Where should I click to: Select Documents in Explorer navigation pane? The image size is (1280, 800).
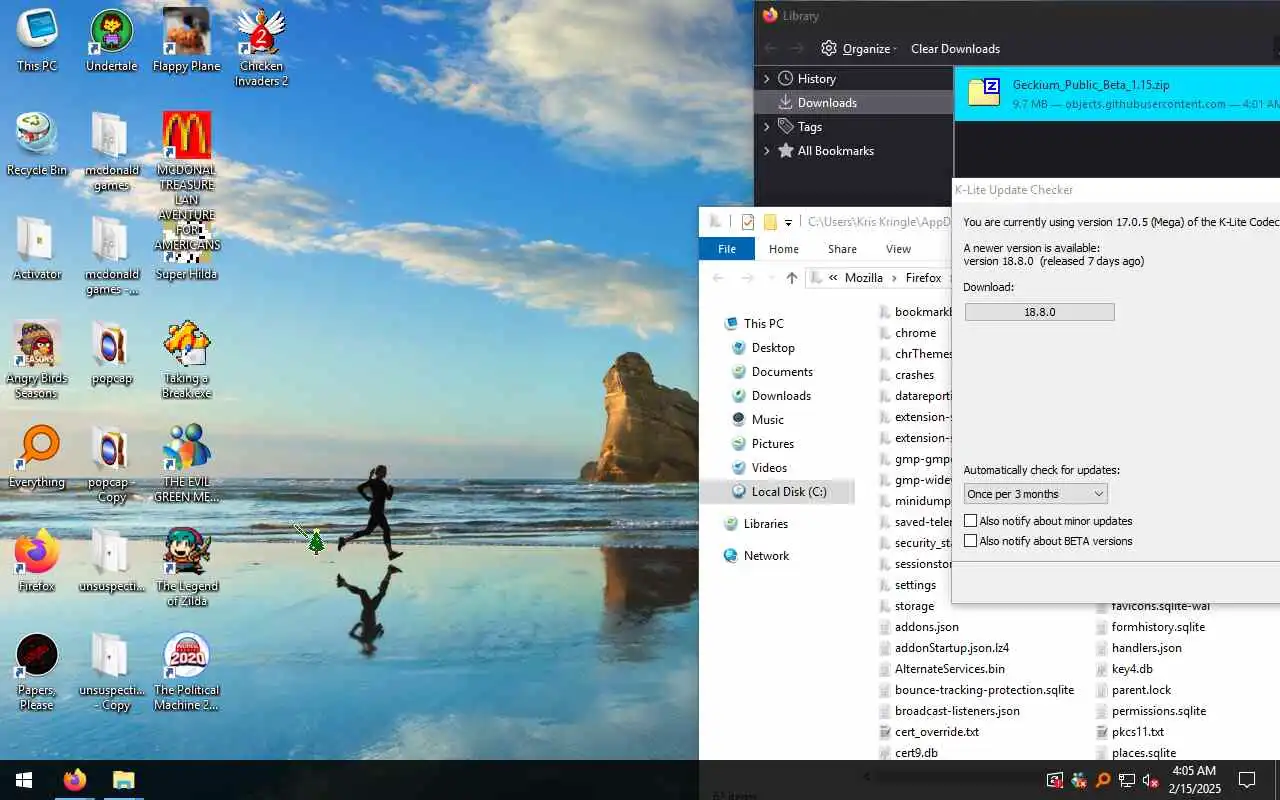[782, 371]
